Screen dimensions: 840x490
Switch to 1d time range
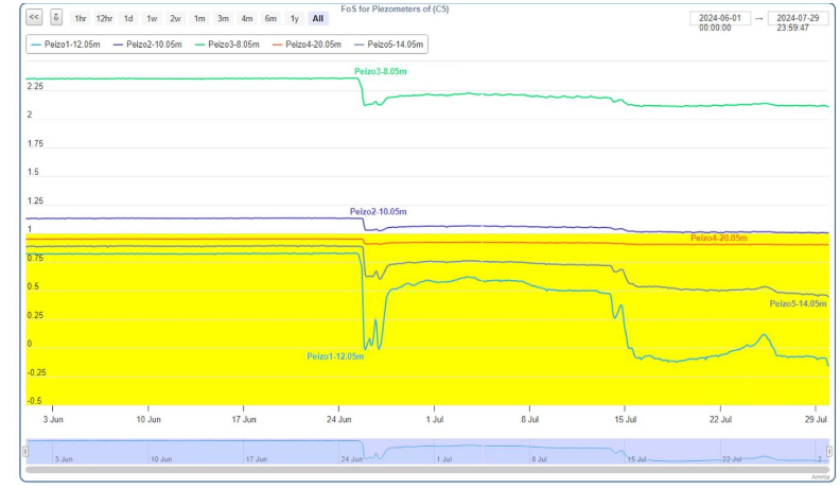(128, 19)
